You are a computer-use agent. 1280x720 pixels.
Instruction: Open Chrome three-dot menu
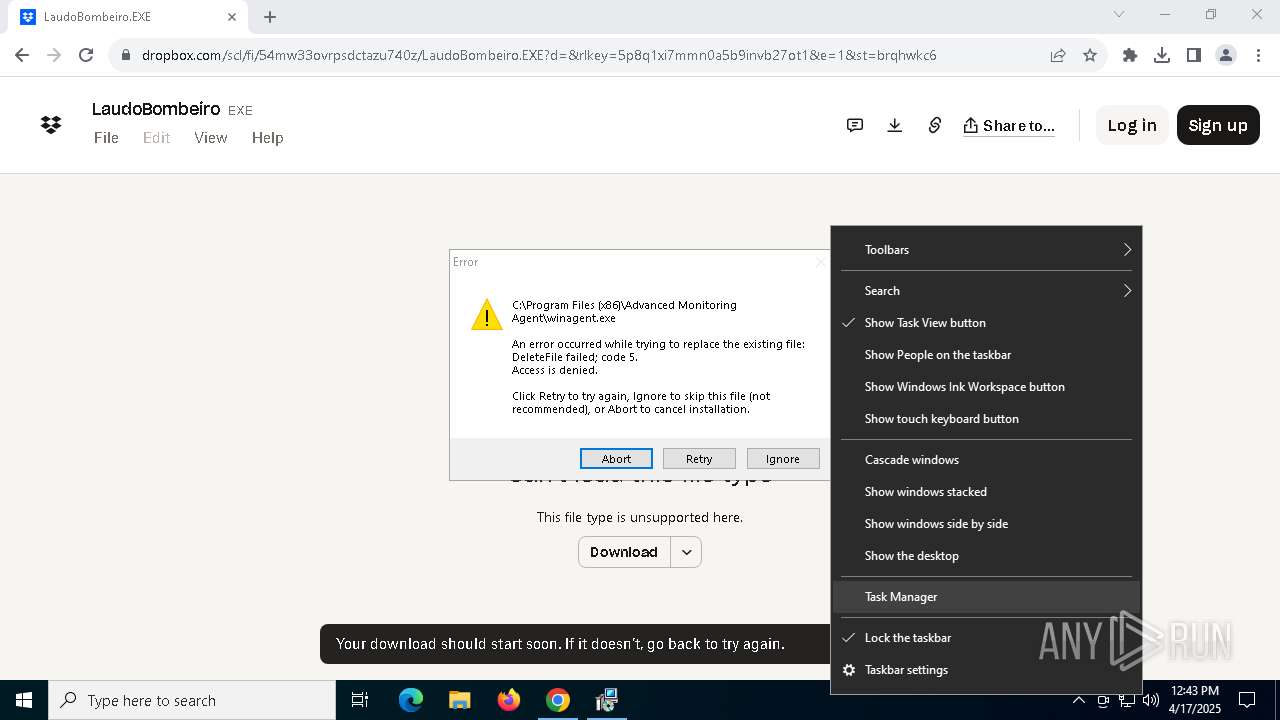pos(1258,55)
